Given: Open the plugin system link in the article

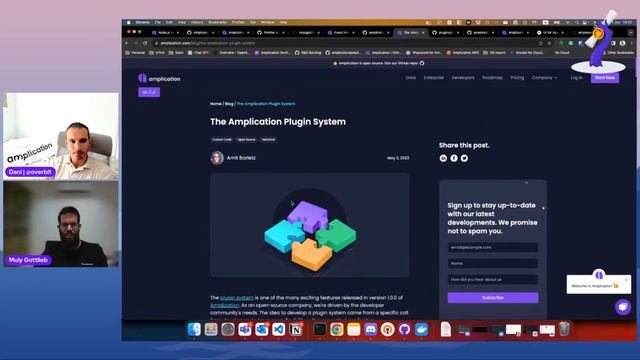Looking at the screenshot, I should 237,298.
